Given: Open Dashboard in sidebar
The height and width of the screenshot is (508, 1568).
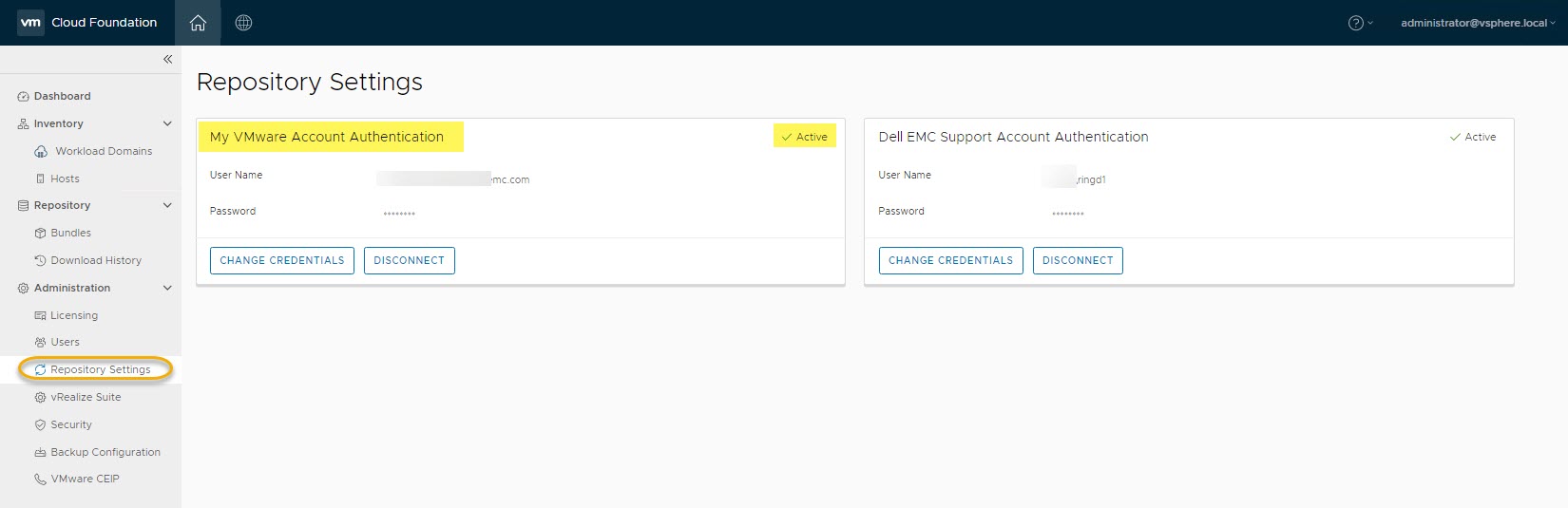Looking at the screenshot, I should [x=63, y=96].
